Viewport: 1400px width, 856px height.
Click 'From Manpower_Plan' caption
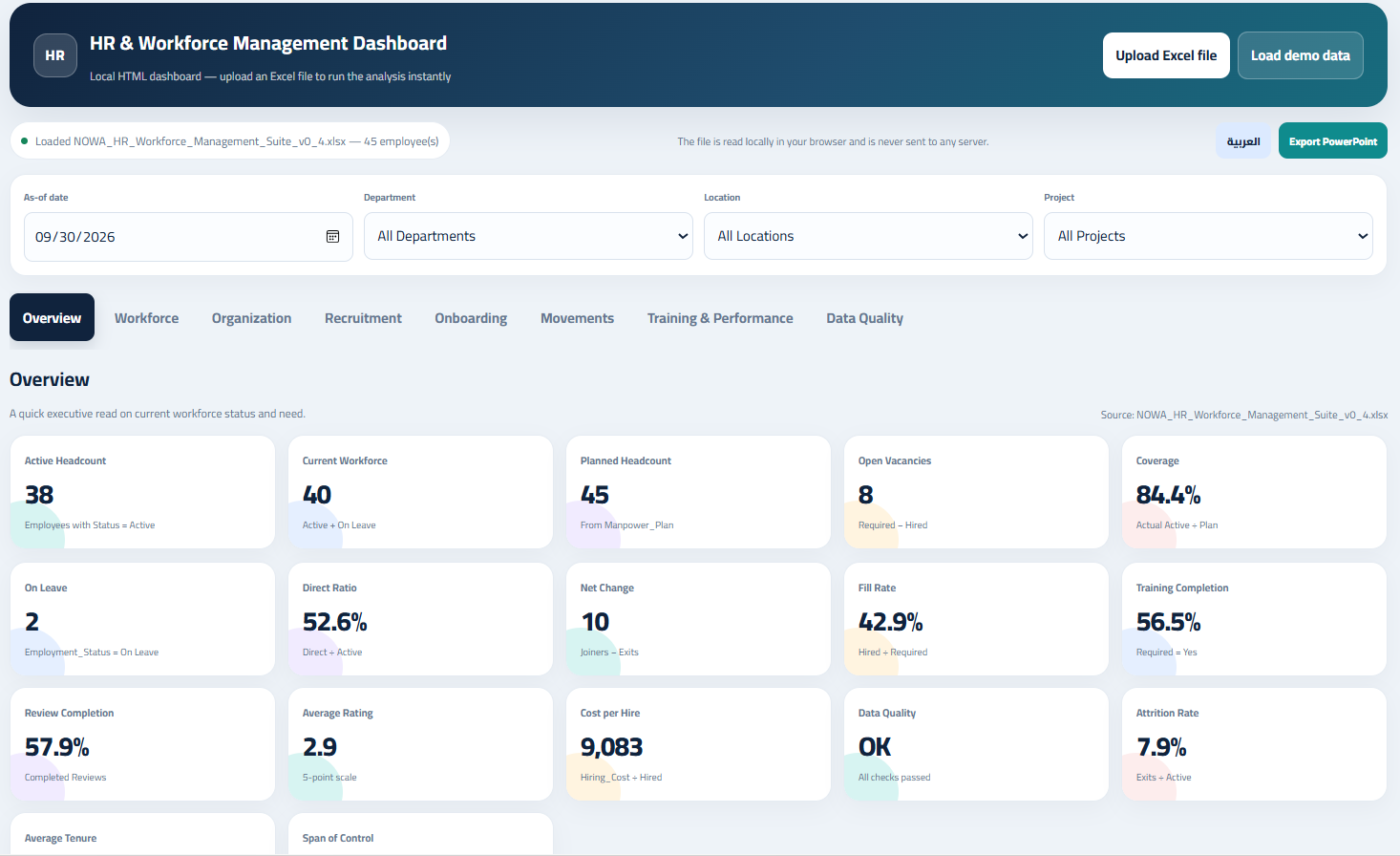pos(626,525)
